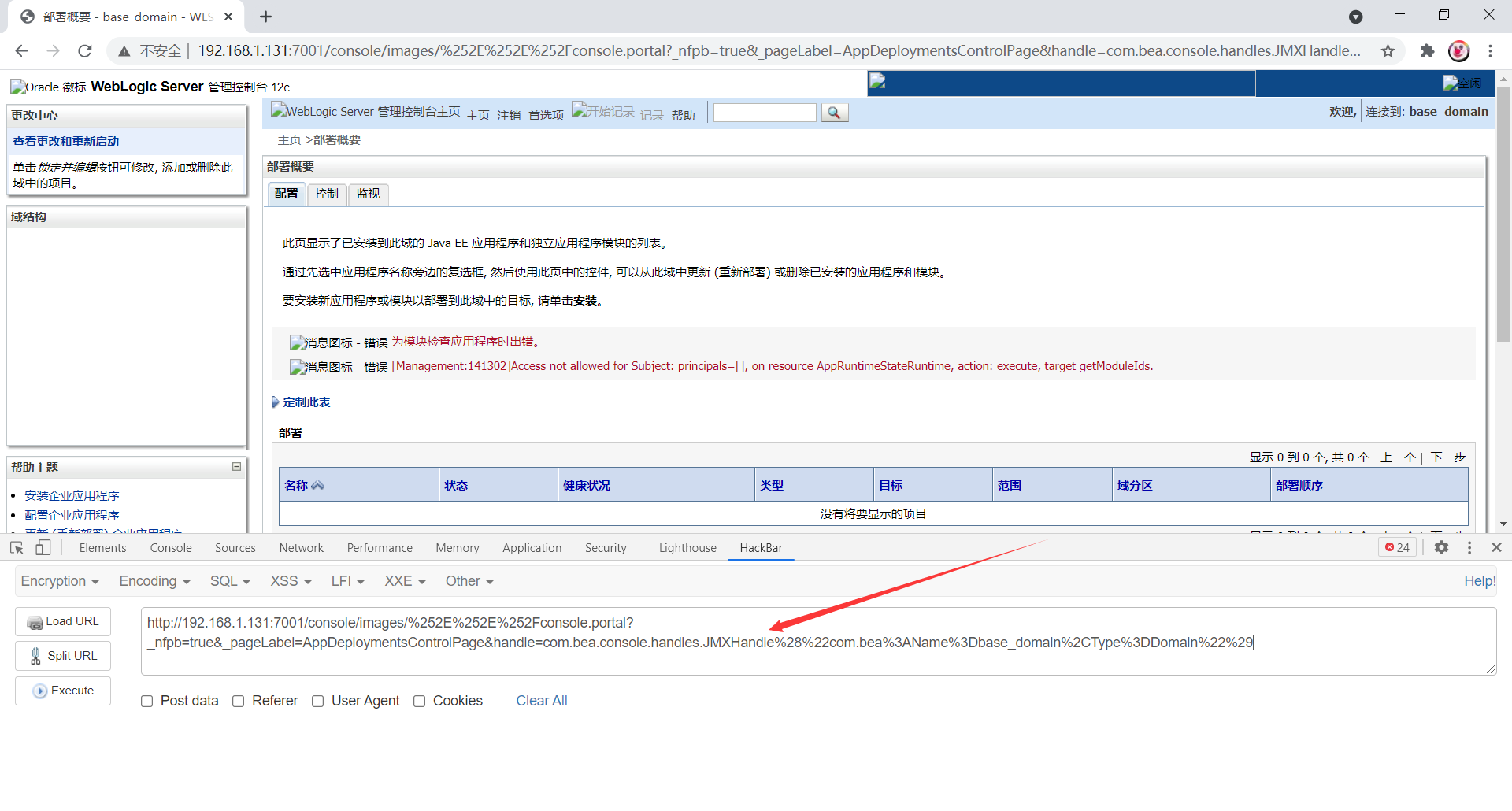Screen dimensions: 1512x811
Task: Click the browser back arrow
Action: tap(21, 50)
